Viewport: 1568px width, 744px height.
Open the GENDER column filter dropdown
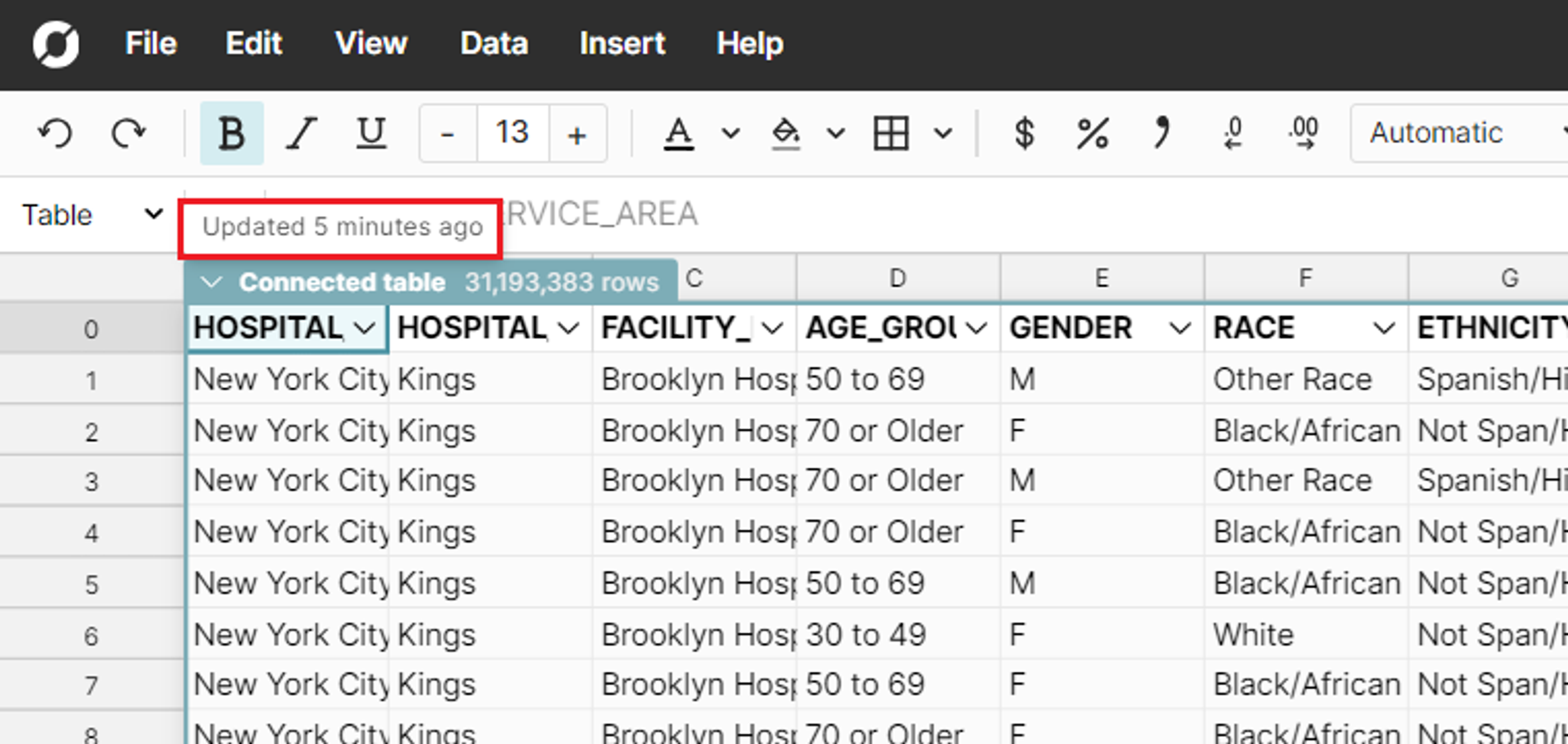(1180, 329)
